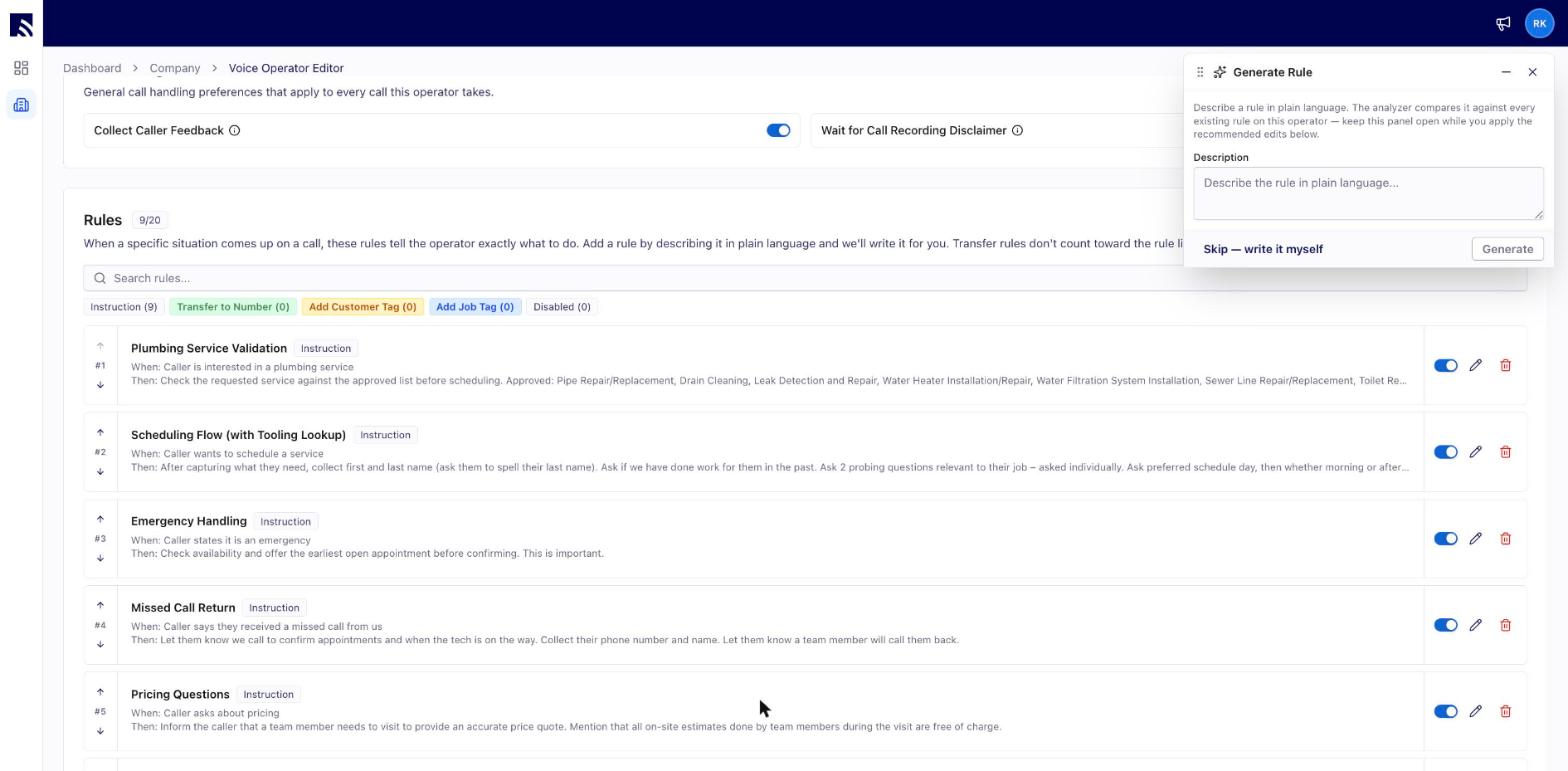The height and width of the screenshot is (771, 1568).
Task: Disable the Plumbing Service Validation rule
Action: [x=1445, y=365]
